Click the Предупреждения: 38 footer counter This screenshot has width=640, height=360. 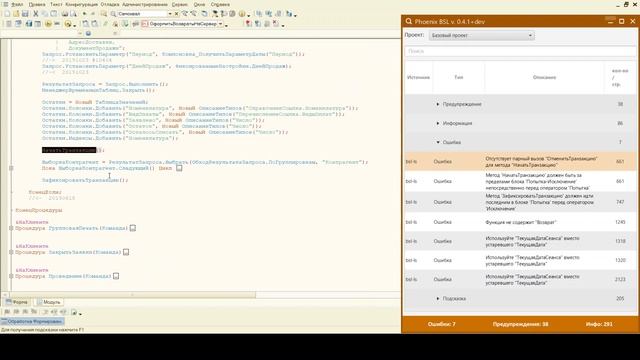[x=520, y=324]
